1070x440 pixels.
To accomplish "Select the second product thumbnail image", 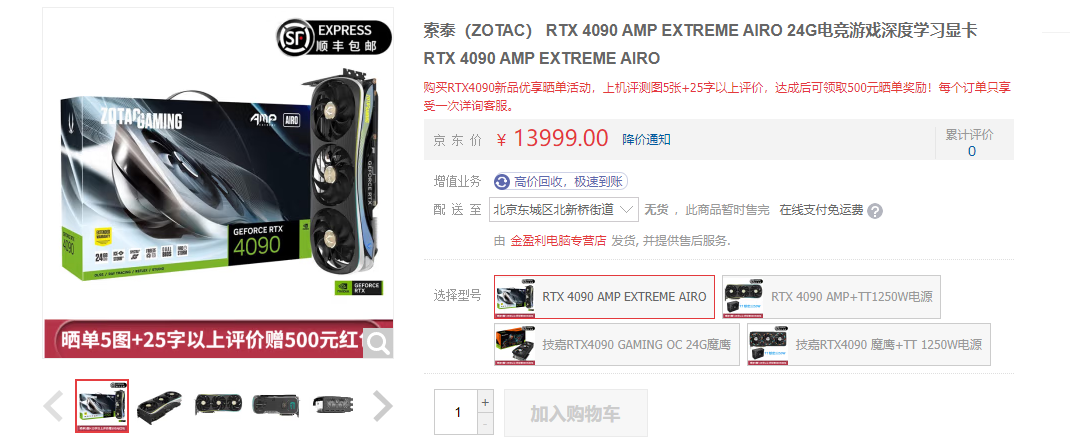I will 160,407.
